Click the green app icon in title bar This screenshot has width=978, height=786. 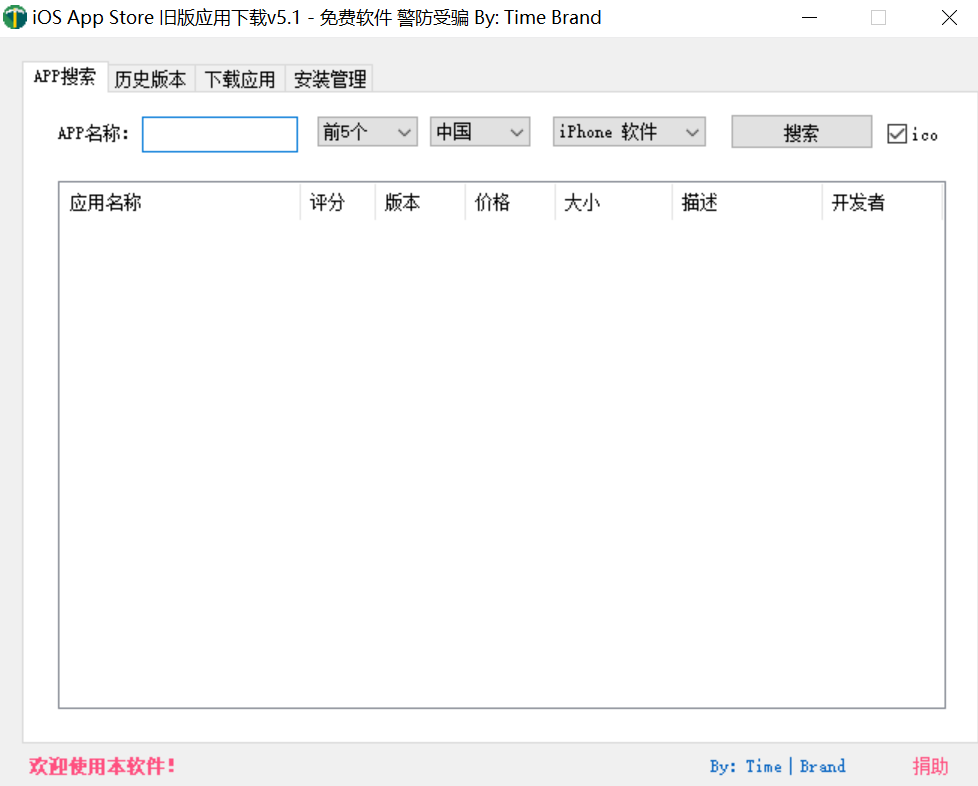[15, 18]
